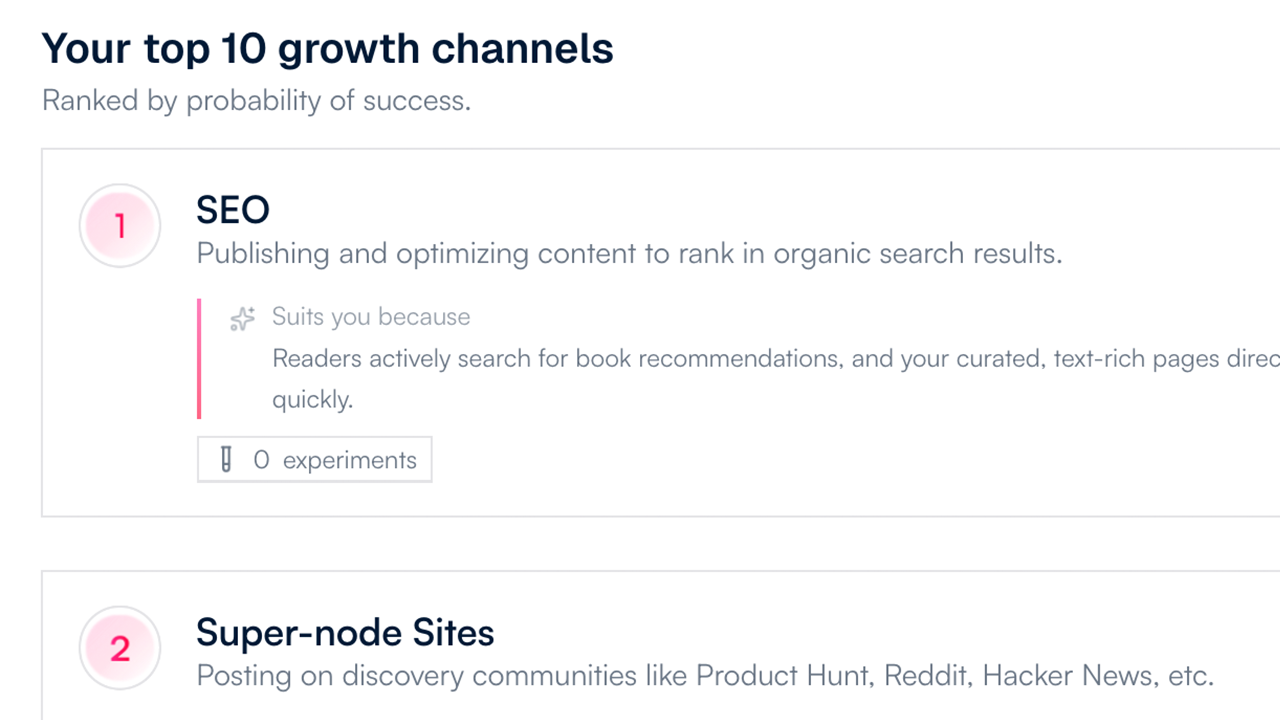Click the Super-node Sites description text

704,676
